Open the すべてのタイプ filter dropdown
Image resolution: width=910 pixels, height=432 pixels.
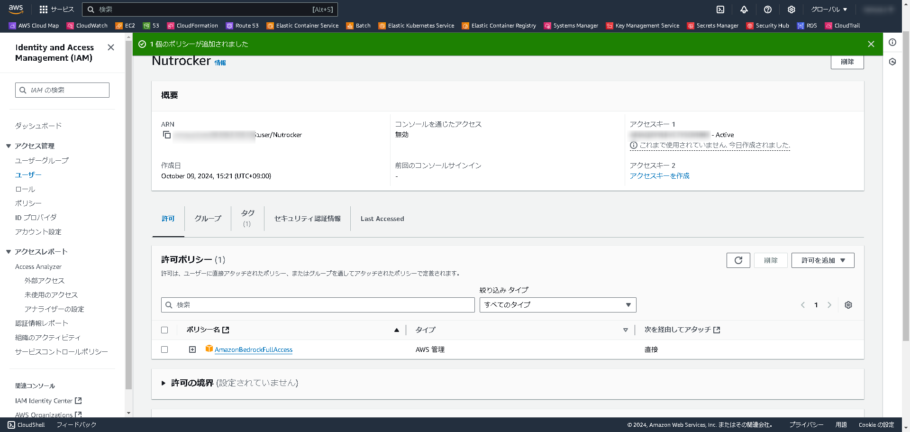coord(558,305)
